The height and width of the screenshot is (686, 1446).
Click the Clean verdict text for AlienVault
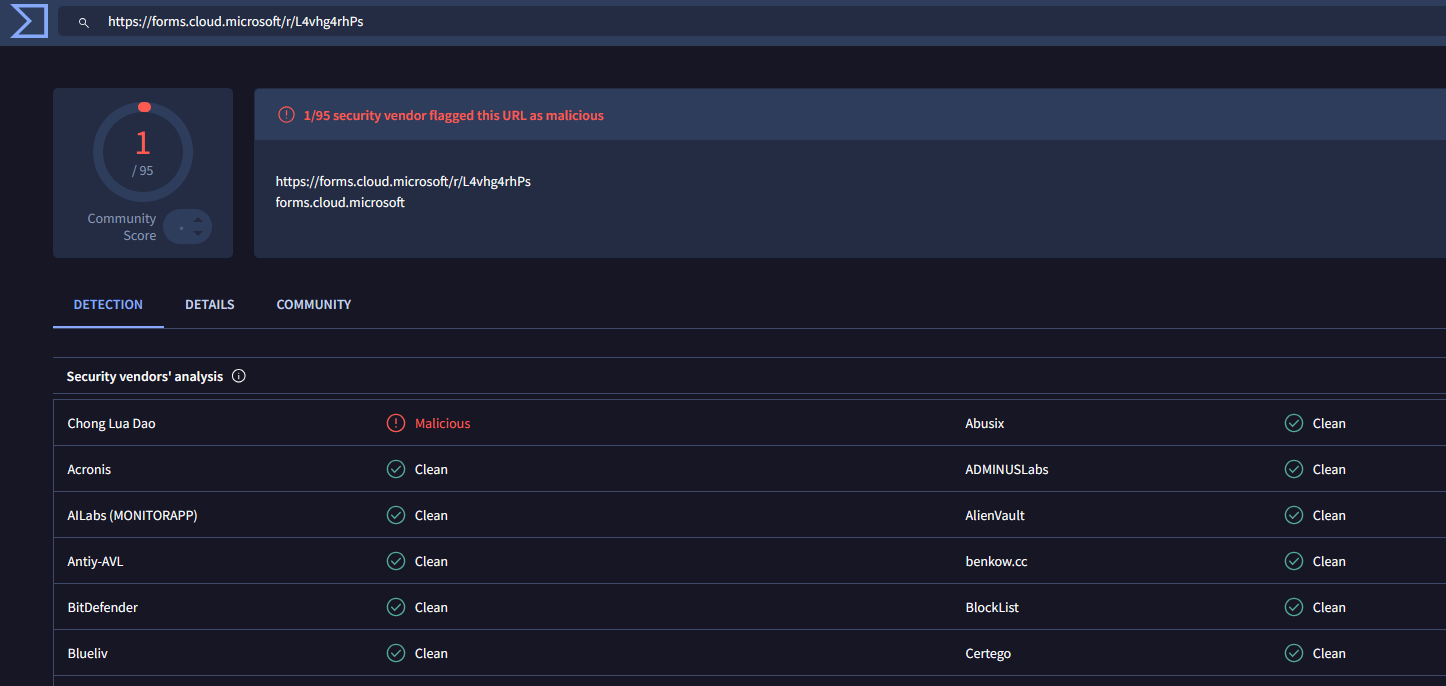(x=1329, y=515)
